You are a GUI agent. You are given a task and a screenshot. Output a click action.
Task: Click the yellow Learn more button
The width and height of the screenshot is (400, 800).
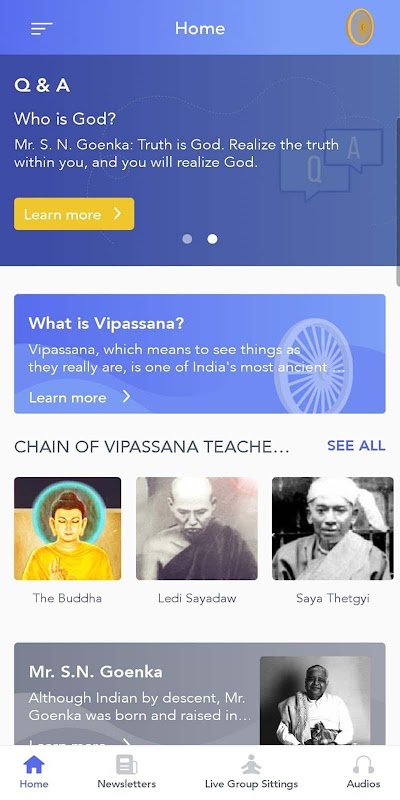[x=74, y=214]
